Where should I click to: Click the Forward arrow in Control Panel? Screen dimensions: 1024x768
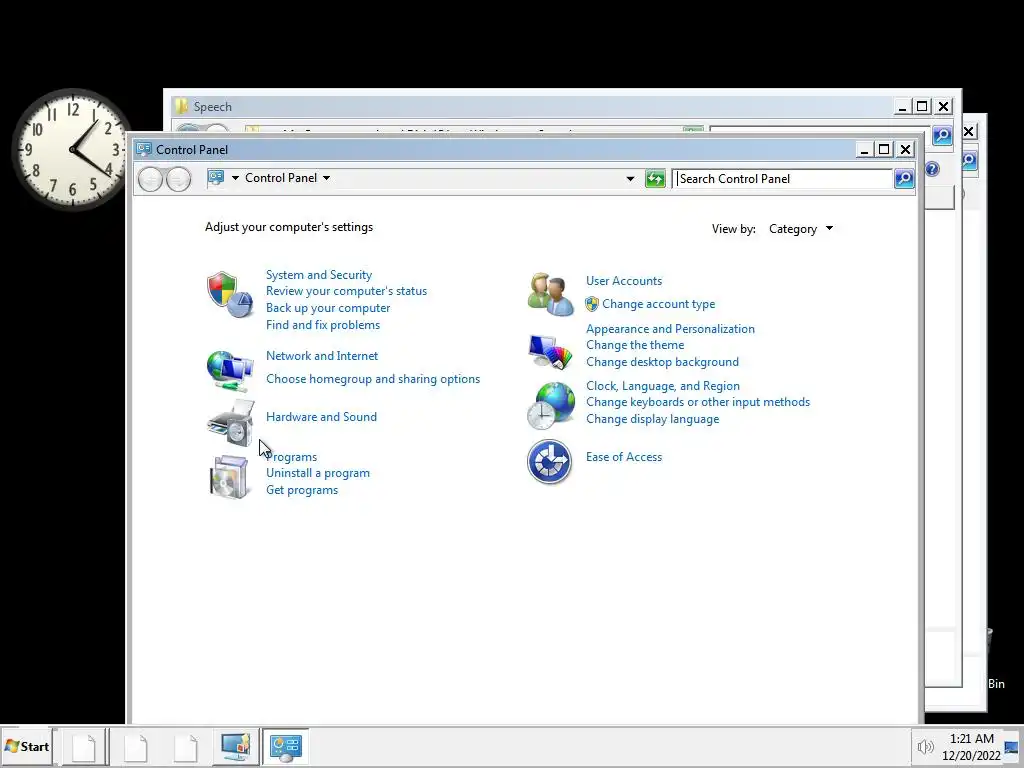tap(178, 179)
